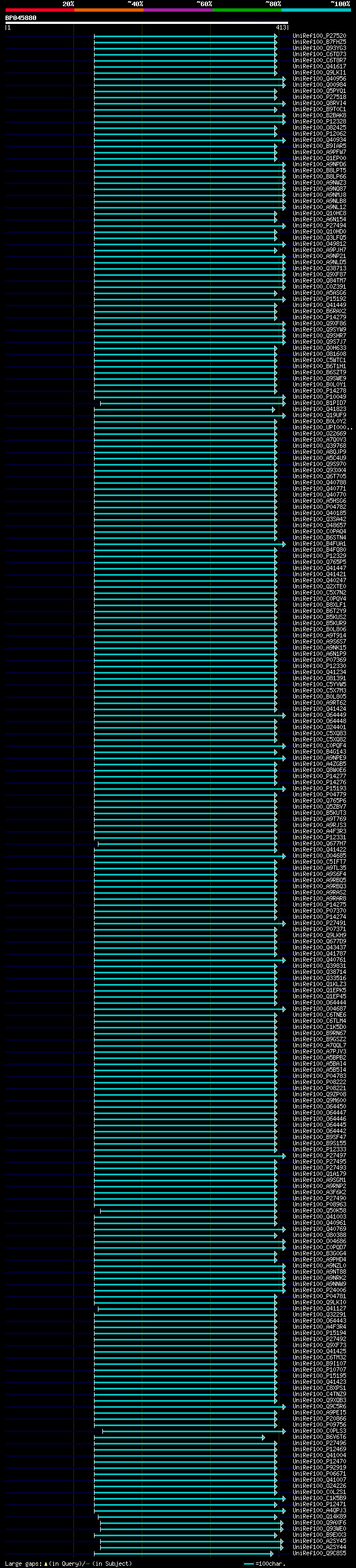Click the query end position 413

(280, 27)
